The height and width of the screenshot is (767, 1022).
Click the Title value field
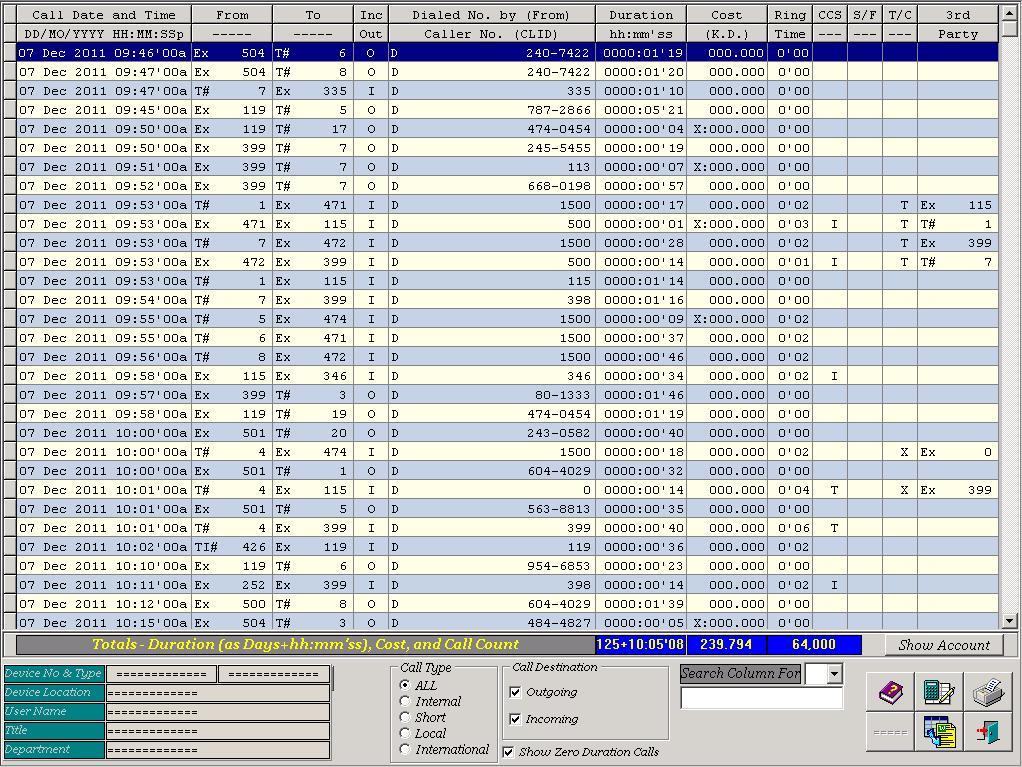tap(218, 731)
